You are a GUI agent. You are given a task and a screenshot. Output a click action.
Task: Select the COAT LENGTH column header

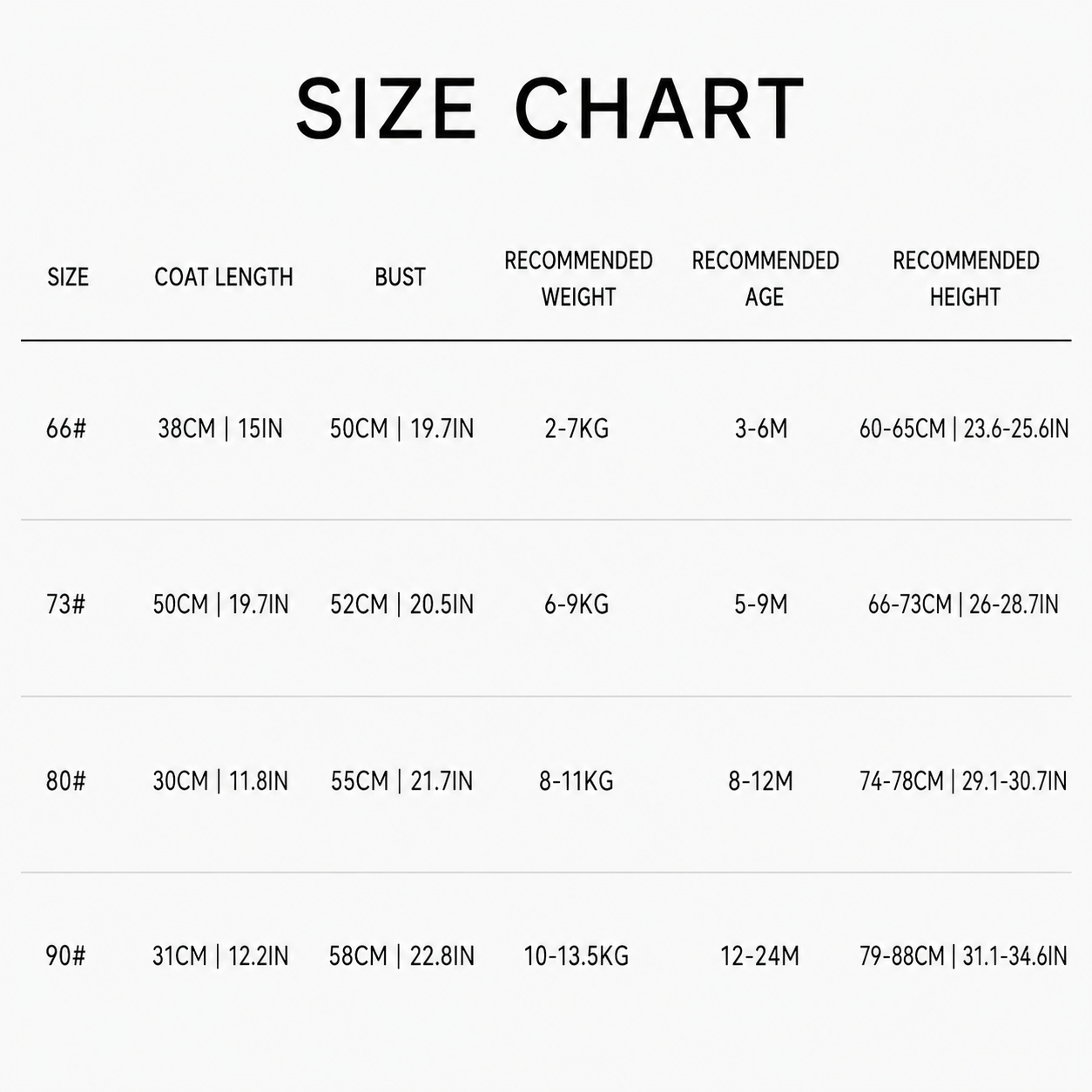coord(224,277)
